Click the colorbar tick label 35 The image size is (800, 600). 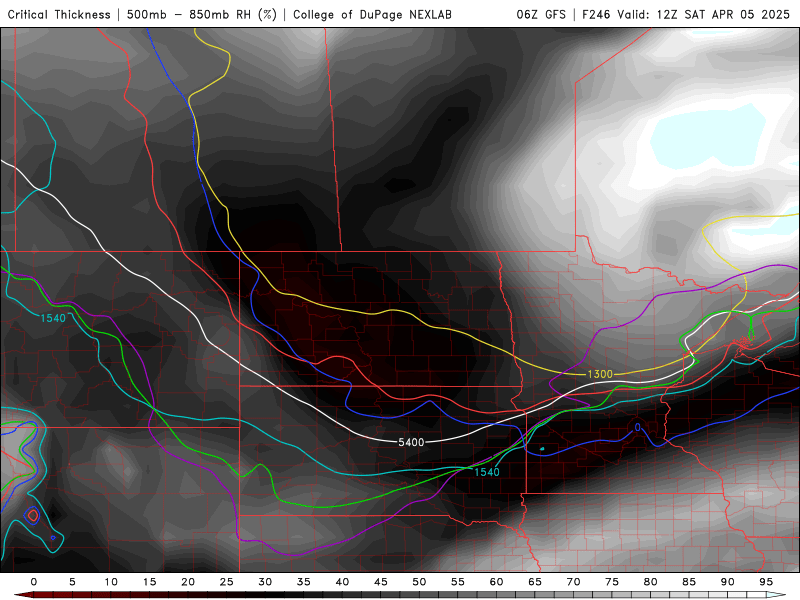point(304,582)
